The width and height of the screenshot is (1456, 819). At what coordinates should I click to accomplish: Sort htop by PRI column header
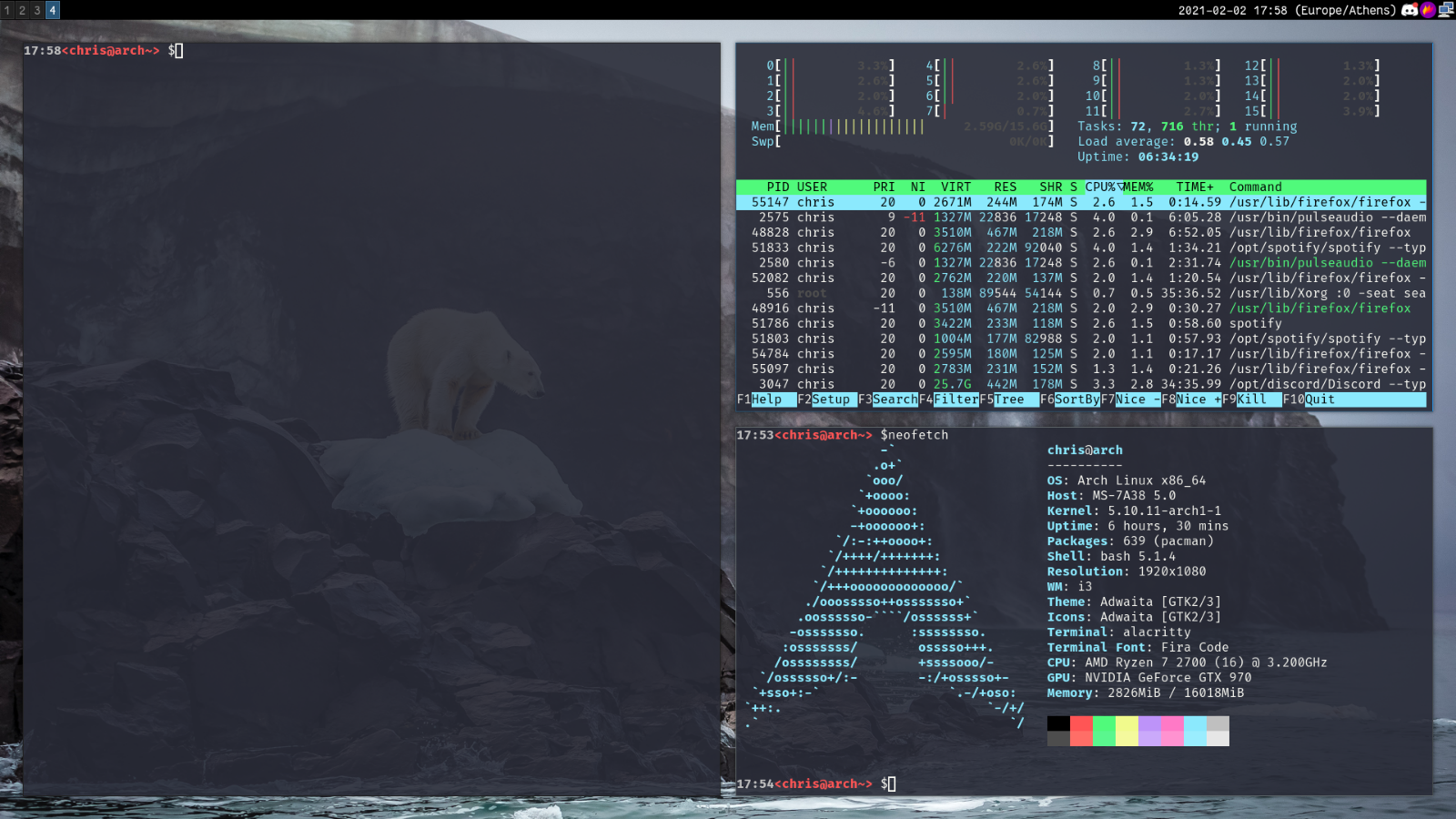point(885,187)
